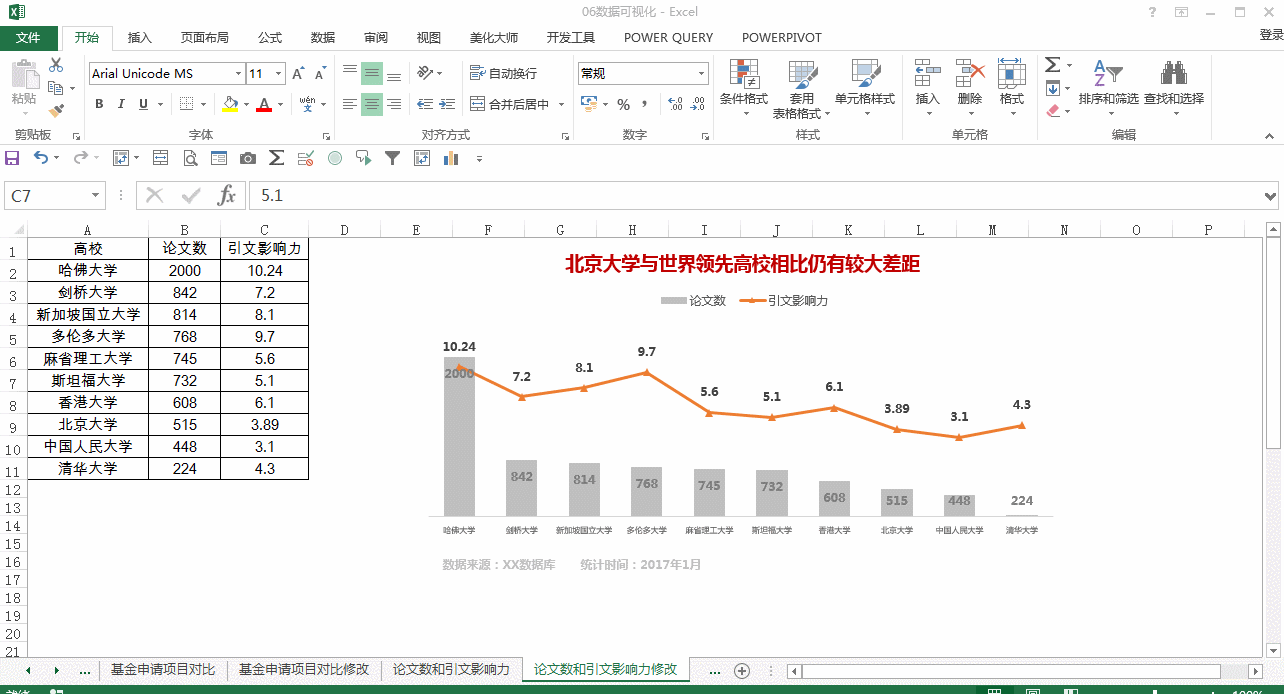Click the red font color A swatch
Viewport: 1284px width, 694px height.
pos(264,104)
